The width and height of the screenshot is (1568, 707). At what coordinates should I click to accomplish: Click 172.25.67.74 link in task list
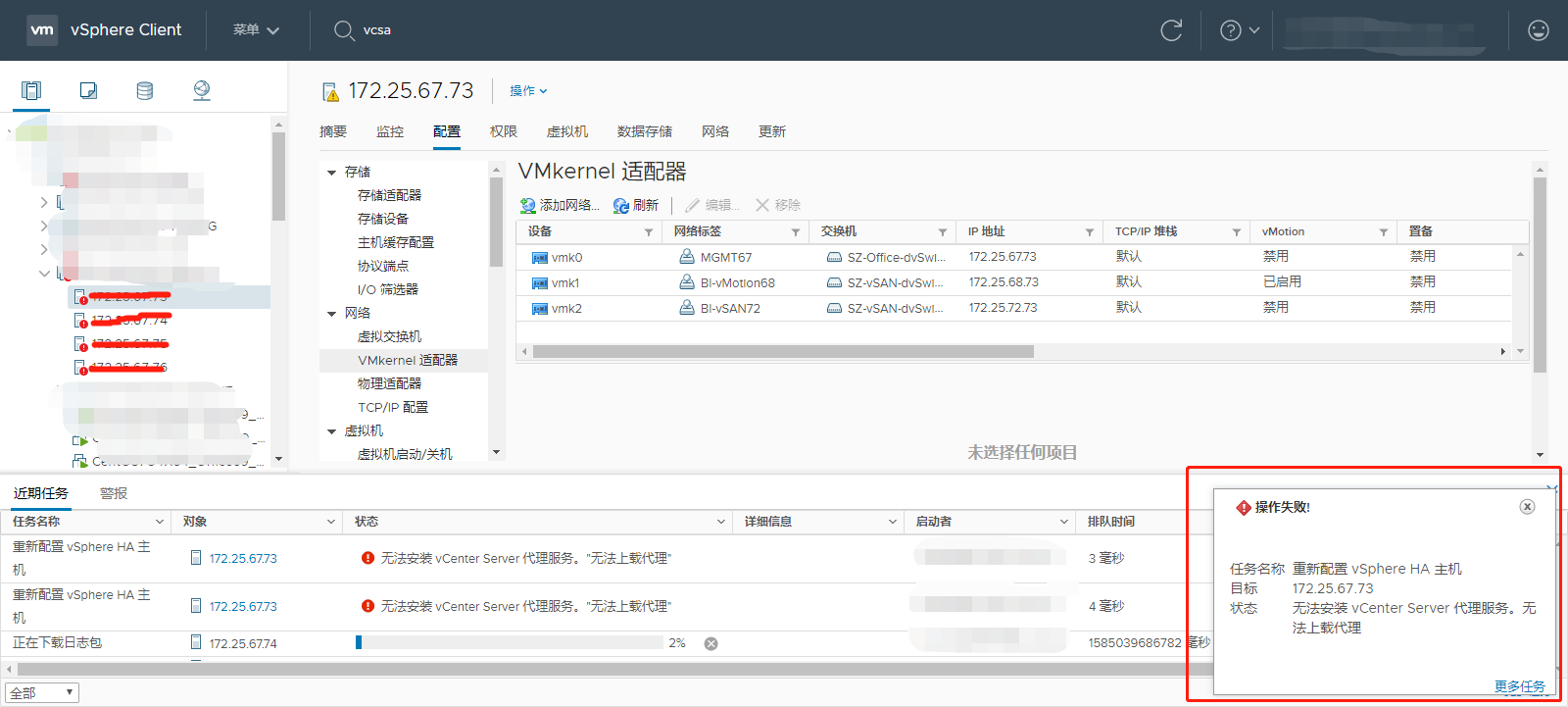[x=243, y=643]
